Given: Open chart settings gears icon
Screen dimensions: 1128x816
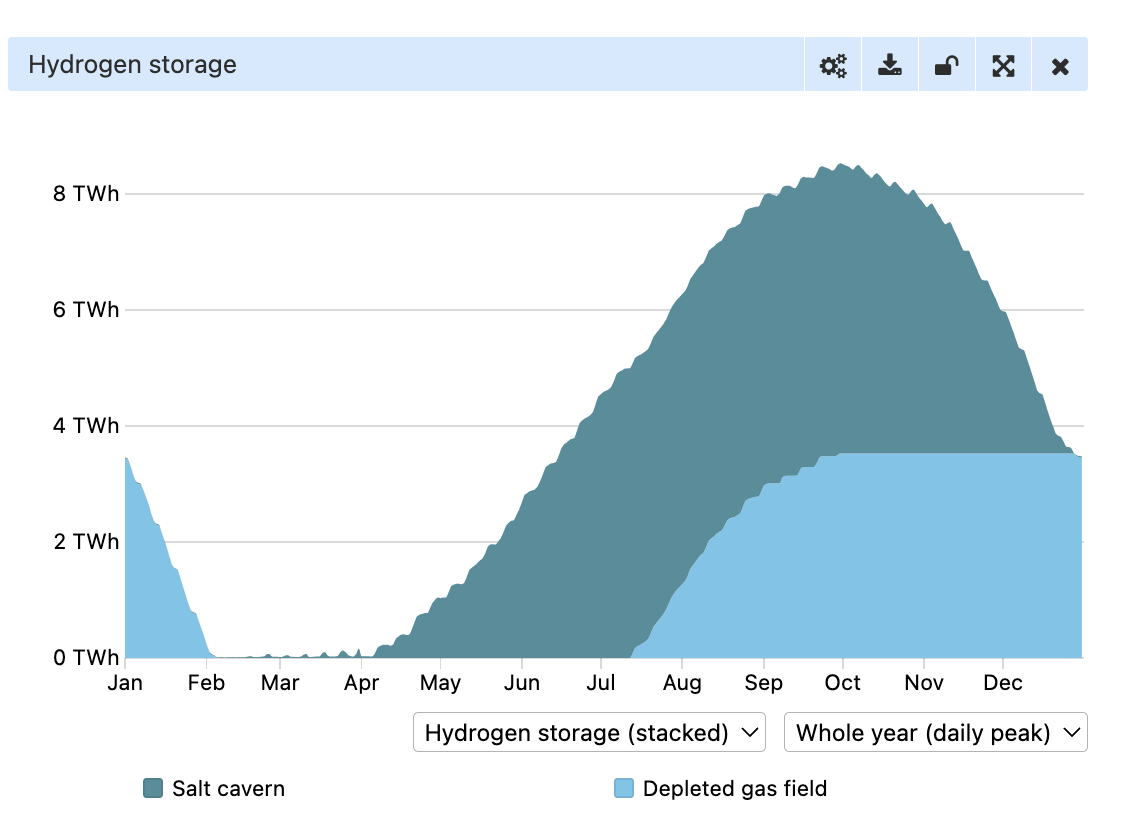Looking at the screenshot, I should (x=833, y=65).
